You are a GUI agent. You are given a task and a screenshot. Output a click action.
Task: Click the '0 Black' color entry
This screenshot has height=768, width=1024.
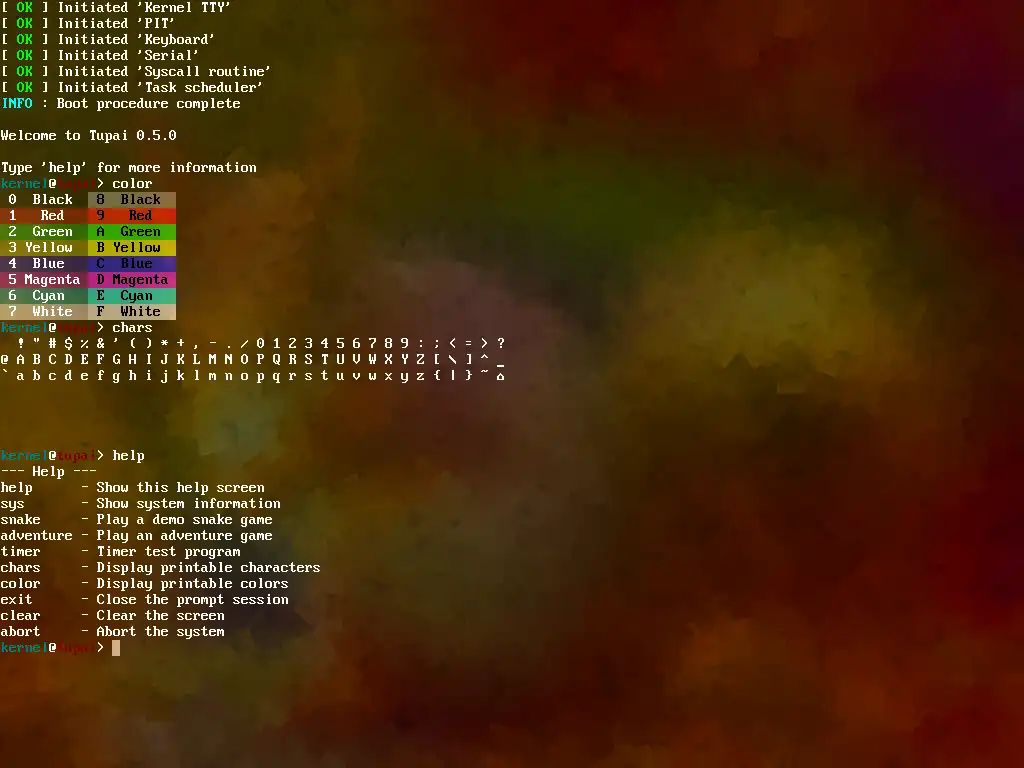44,200
